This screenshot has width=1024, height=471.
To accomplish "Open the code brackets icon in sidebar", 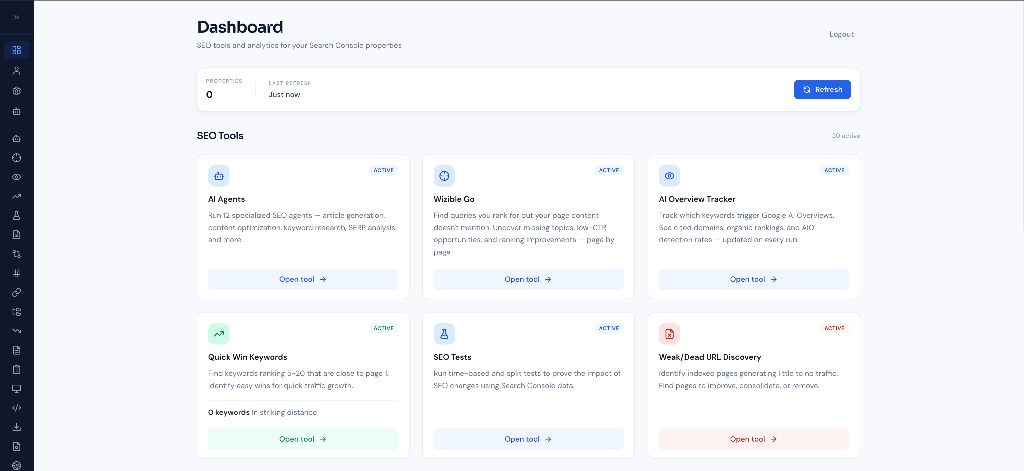I will point(17,408).
